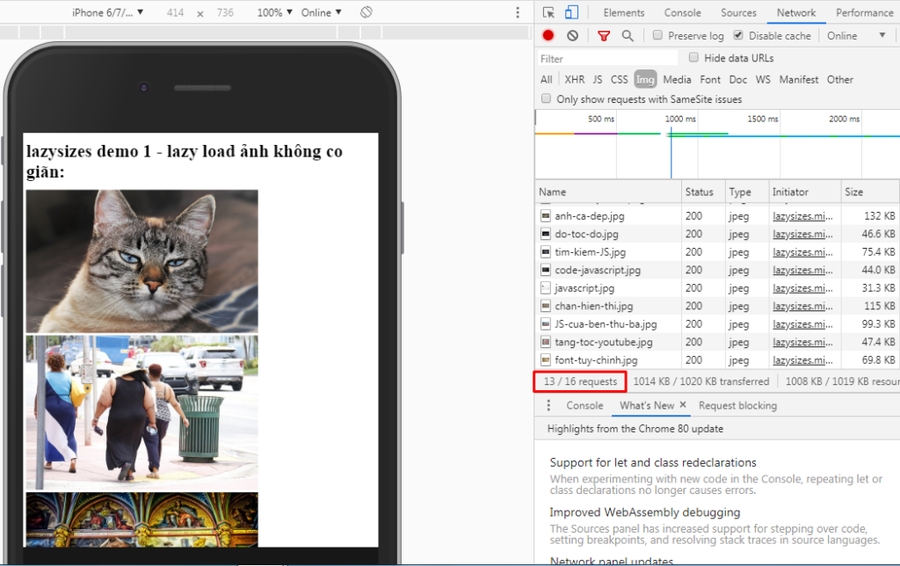Click the inspect element picker icon
This screenshot has height=566, width=900.
click(549, 13)
